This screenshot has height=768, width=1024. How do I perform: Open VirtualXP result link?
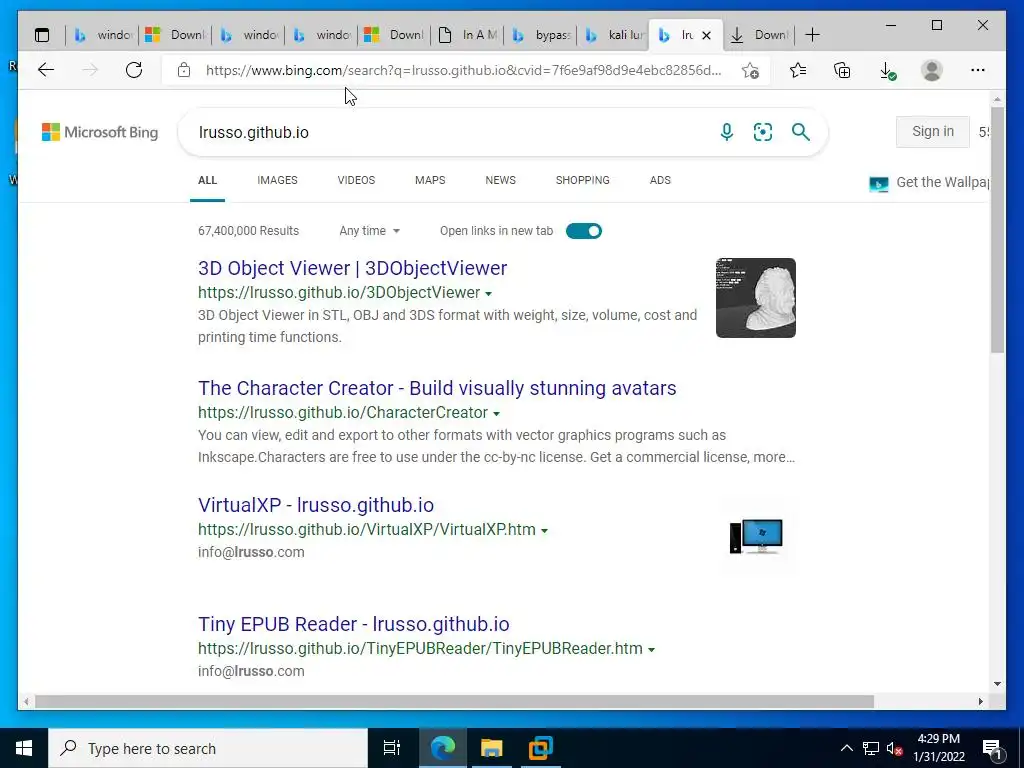coord(316,505)
